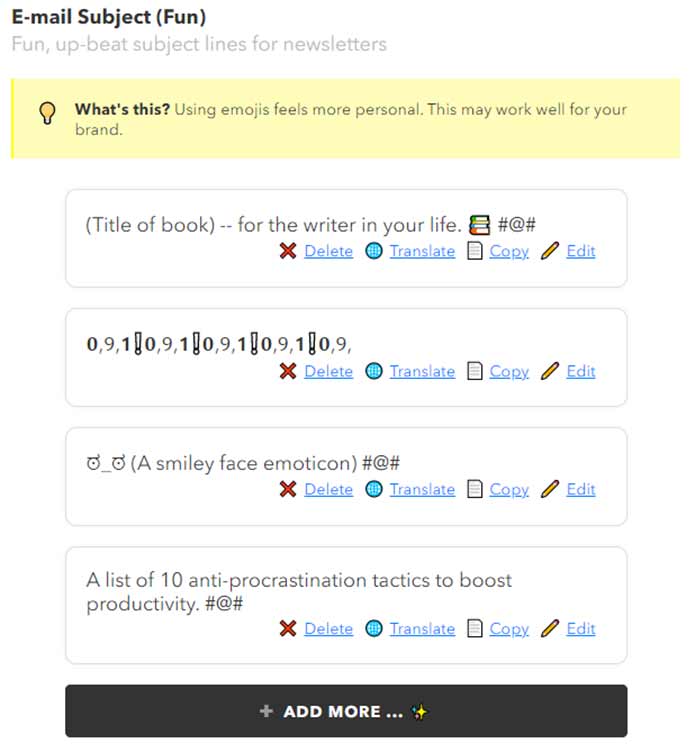Click the copy page icon on anti-procrastination card

(x=475, y=629)
